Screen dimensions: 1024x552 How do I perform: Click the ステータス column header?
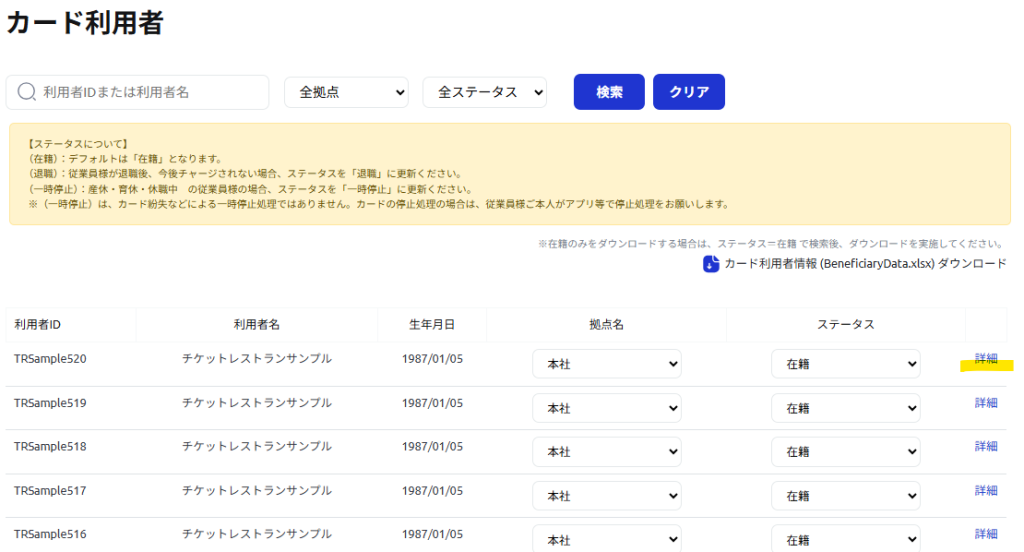(845, 325)
